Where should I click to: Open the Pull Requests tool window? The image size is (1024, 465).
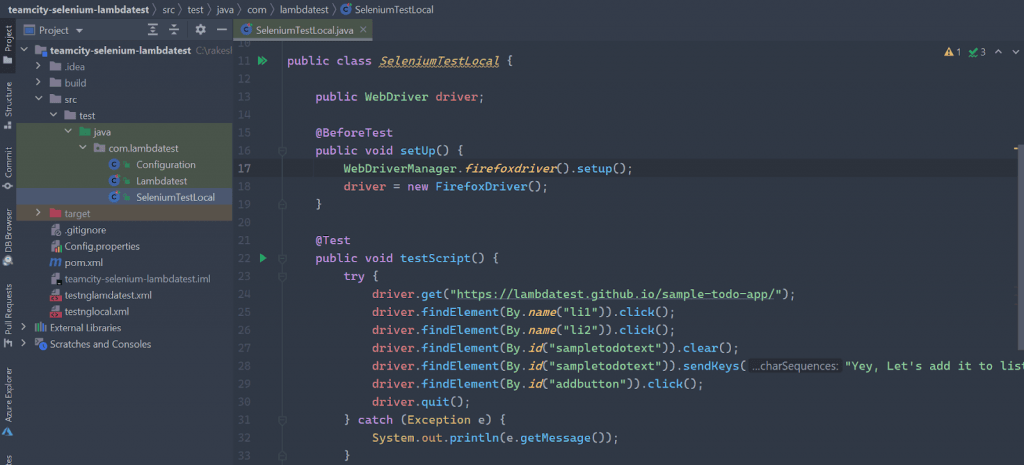(8, 315)
